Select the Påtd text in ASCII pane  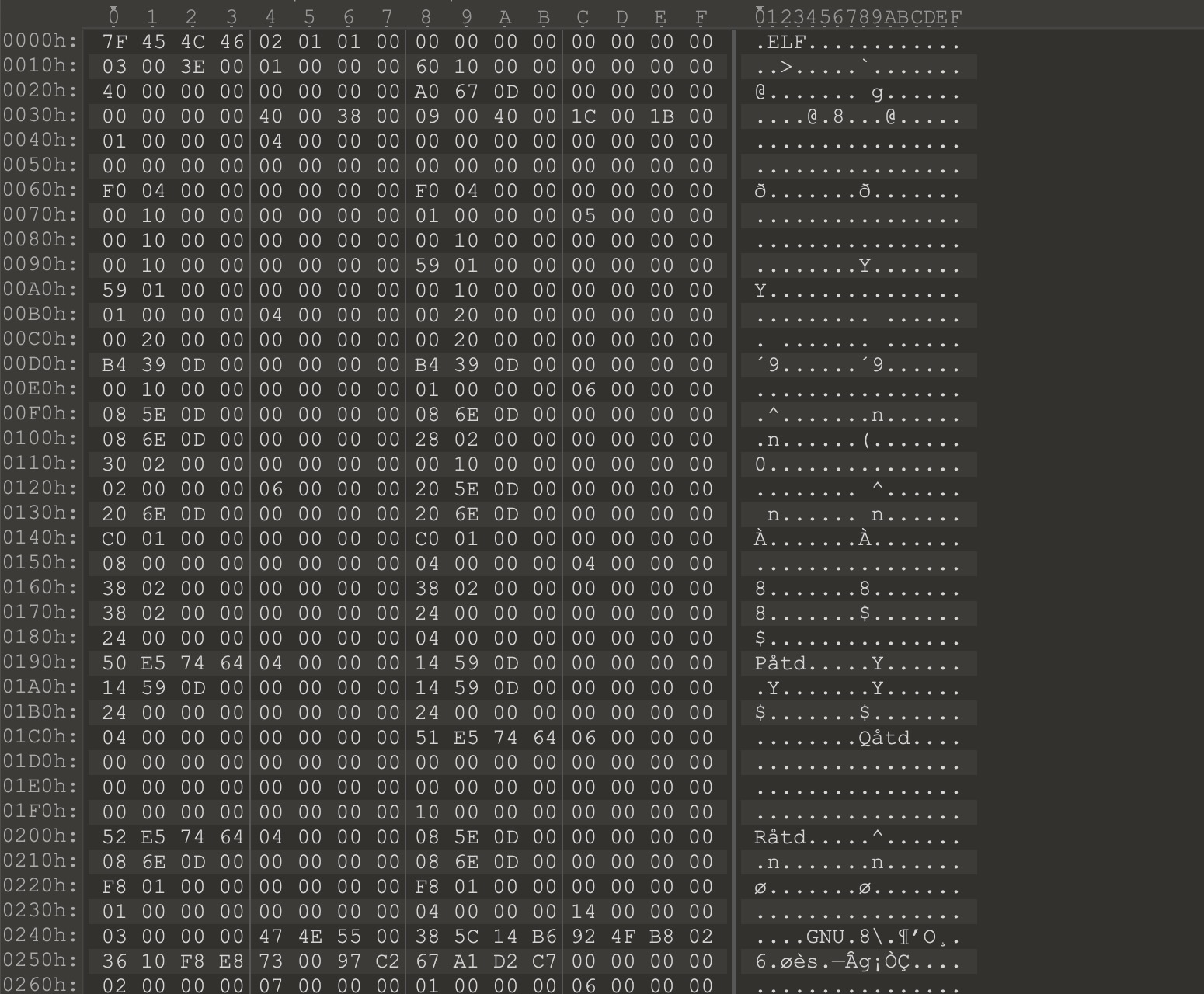780,664
